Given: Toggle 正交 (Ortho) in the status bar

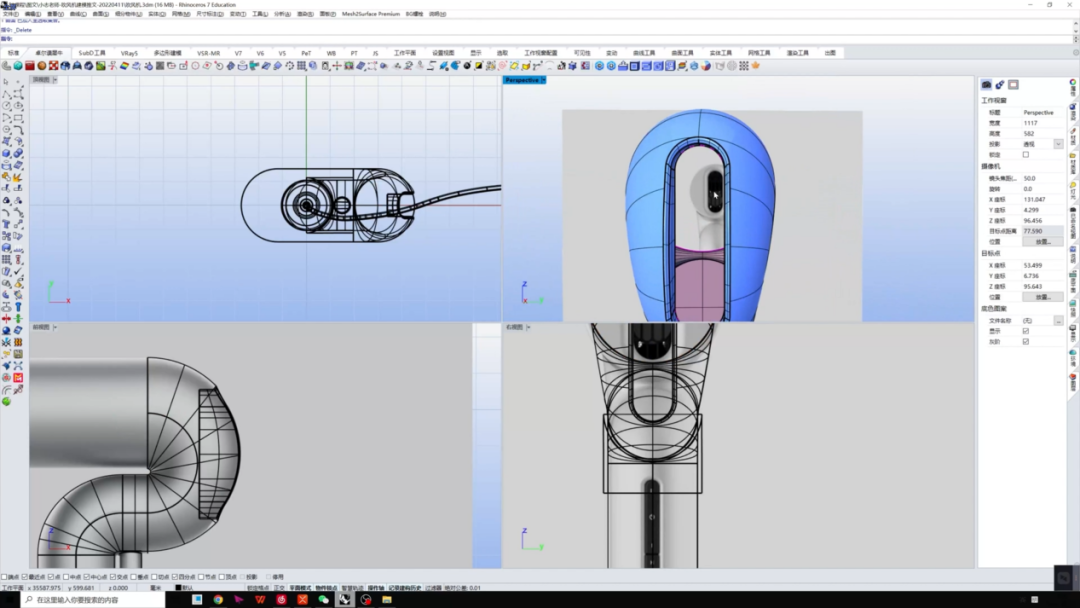Looking at the screenshot, I should (279, 588).
